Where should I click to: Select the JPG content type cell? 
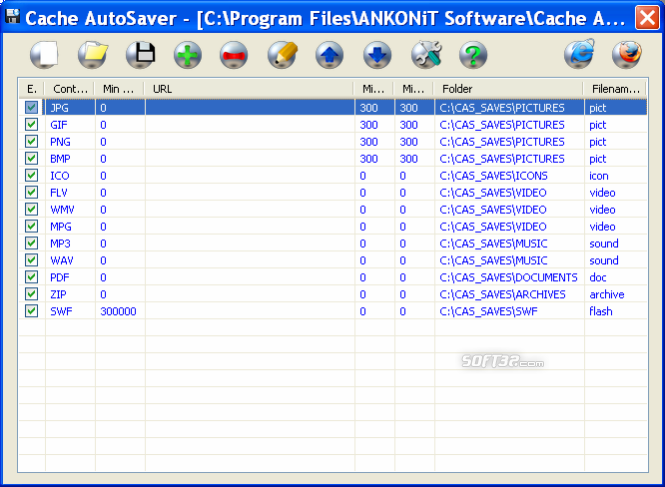click(x=70, y=108)
